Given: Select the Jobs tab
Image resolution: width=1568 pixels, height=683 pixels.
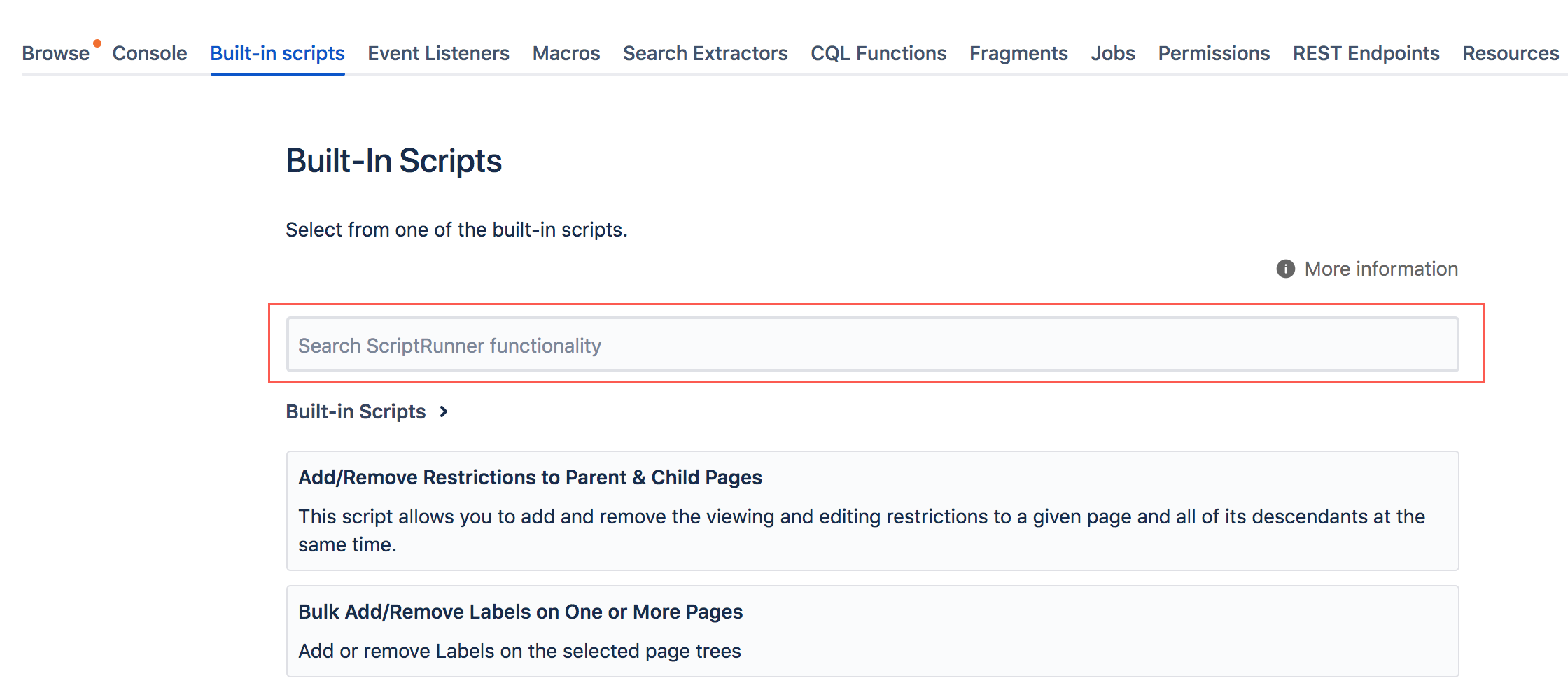Looking at the screenshot, I should 1113,53.
